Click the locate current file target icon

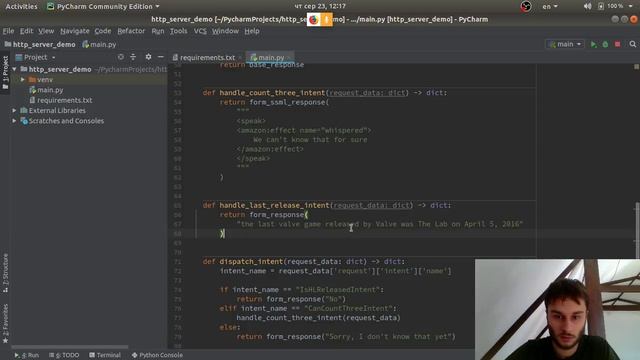(120, 57)
